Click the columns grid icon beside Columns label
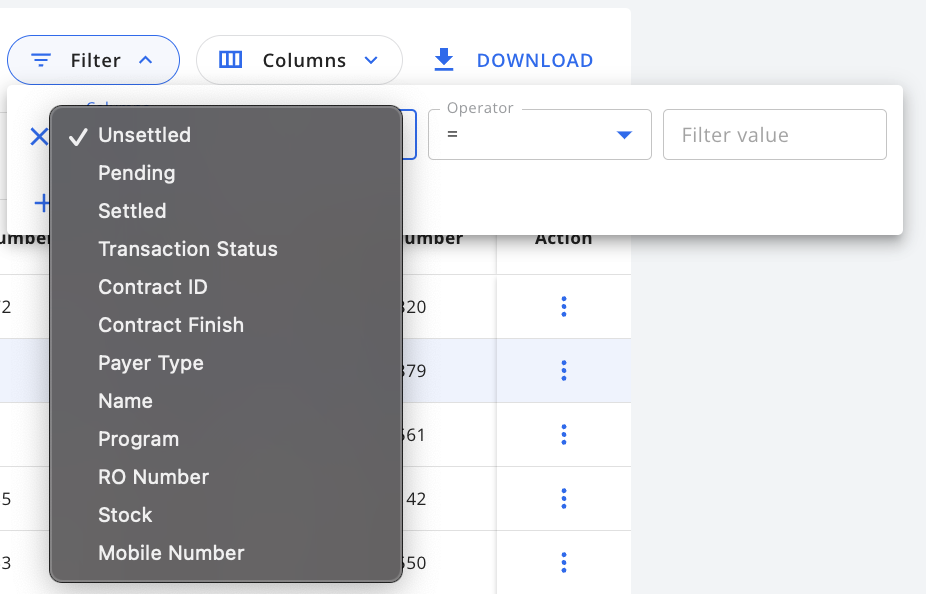The image size is (926, 594). (230, 60)
